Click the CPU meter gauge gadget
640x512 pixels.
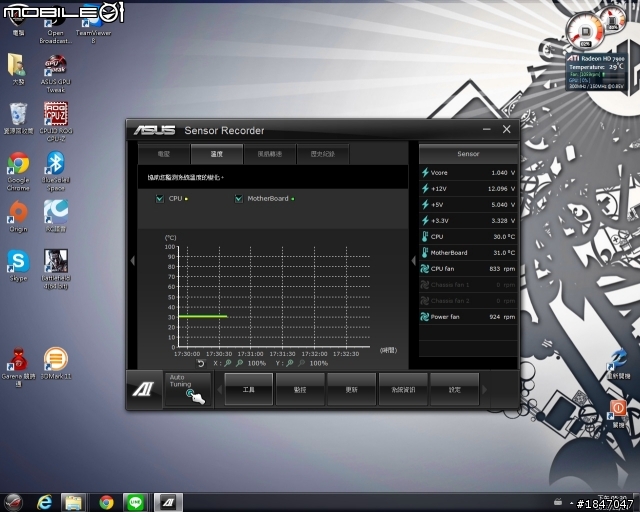(586, 31)
